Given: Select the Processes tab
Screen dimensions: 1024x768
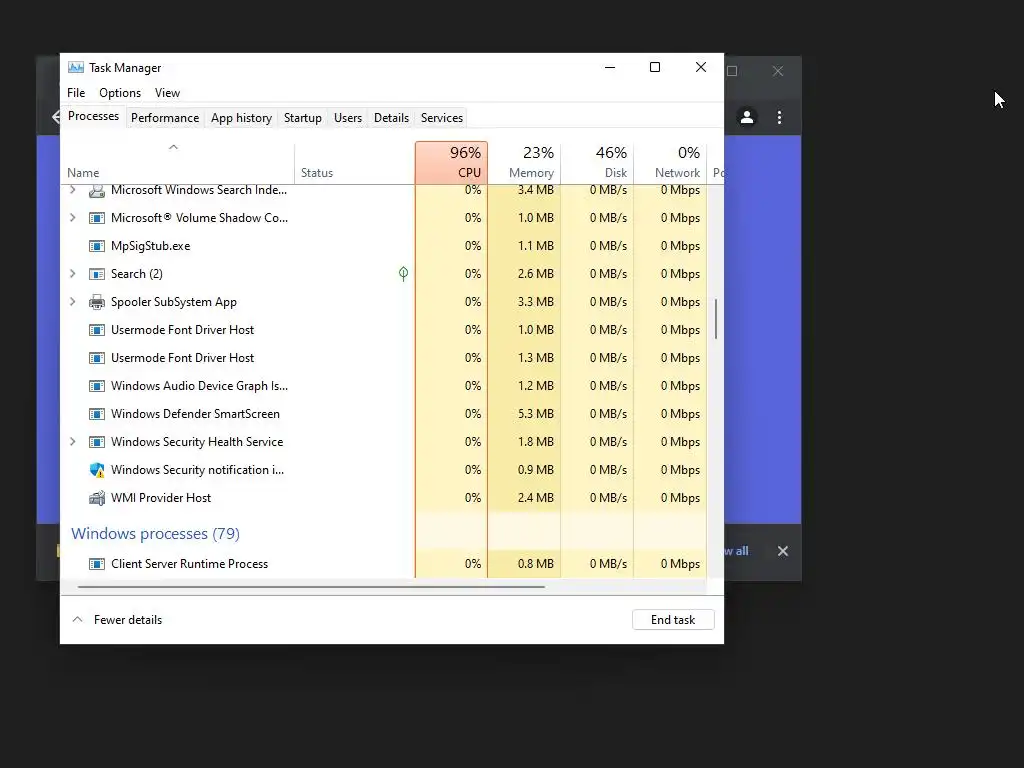Looking at the screenshot, I should [93, 116].
